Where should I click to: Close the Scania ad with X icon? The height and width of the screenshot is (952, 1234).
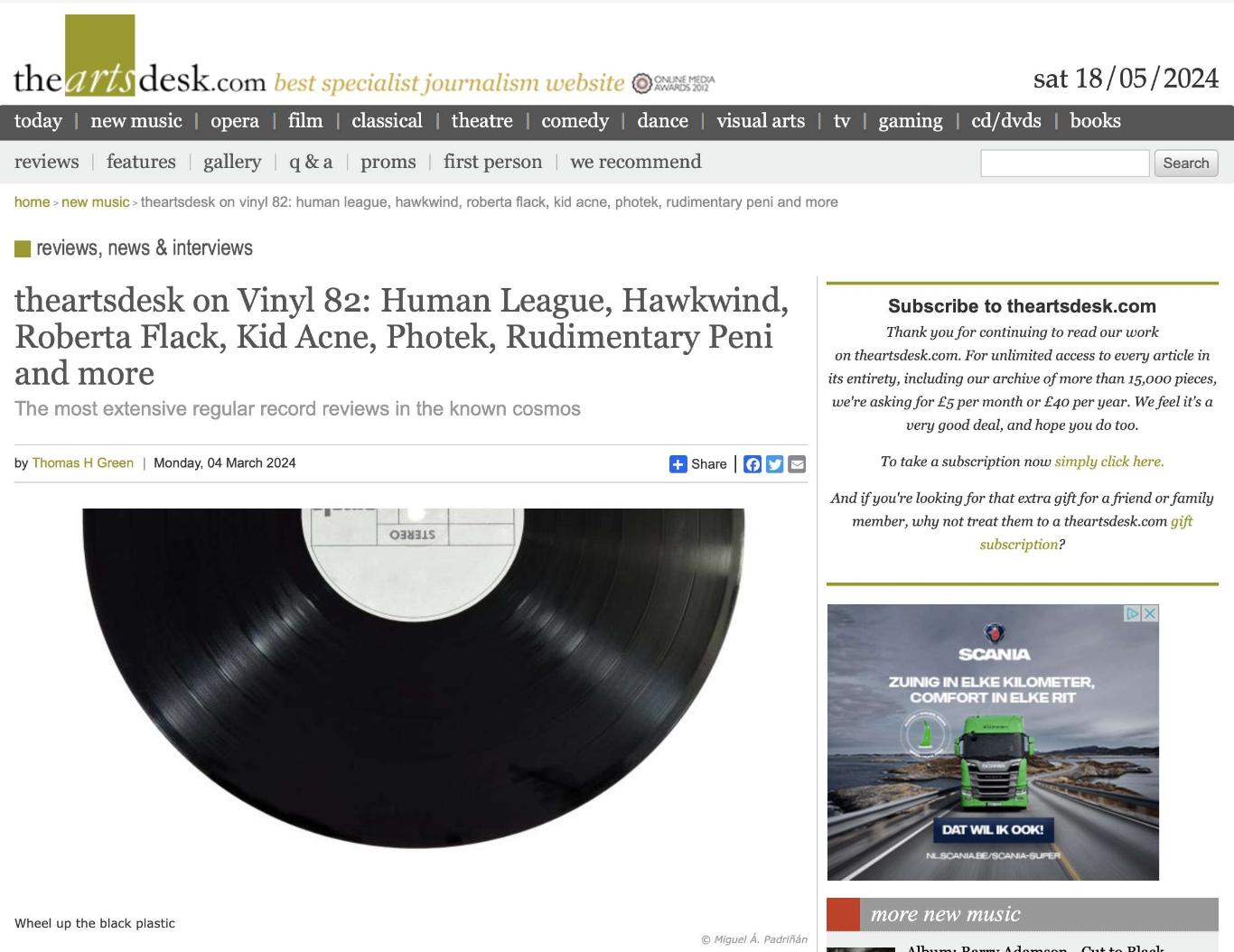click(x=1149, y=613)
